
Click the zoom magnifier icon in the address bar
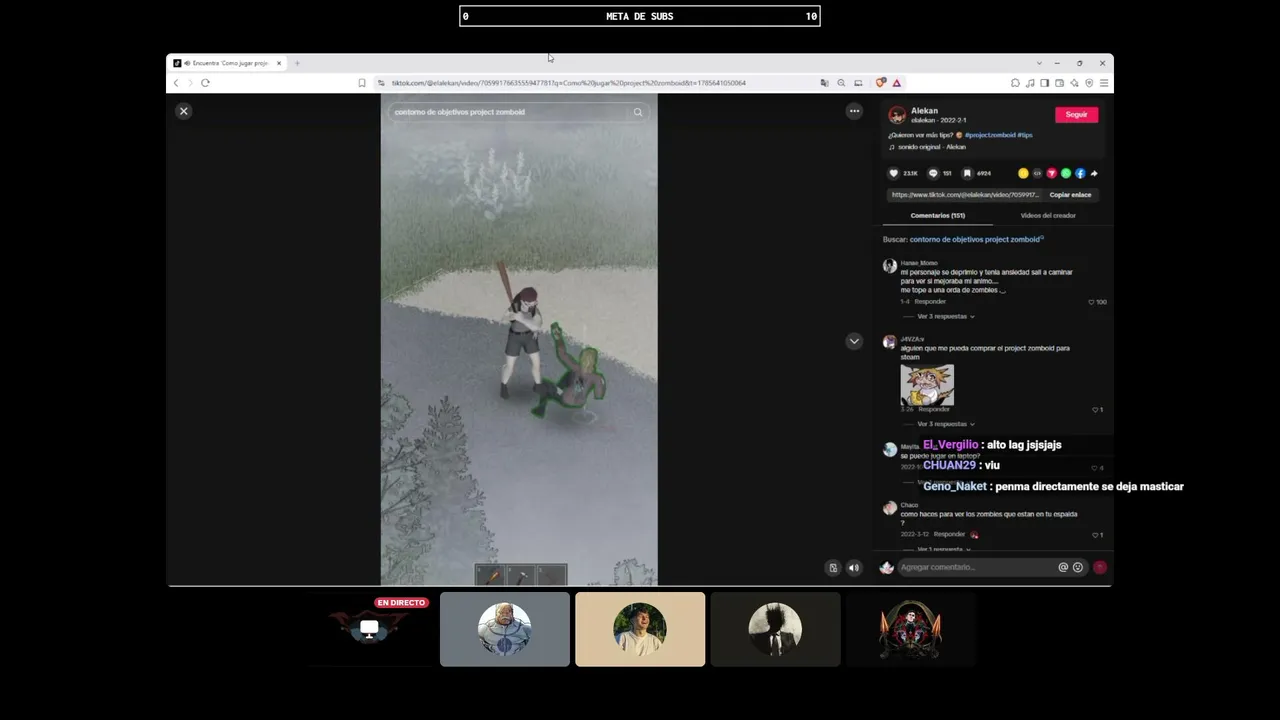(841, 83)
